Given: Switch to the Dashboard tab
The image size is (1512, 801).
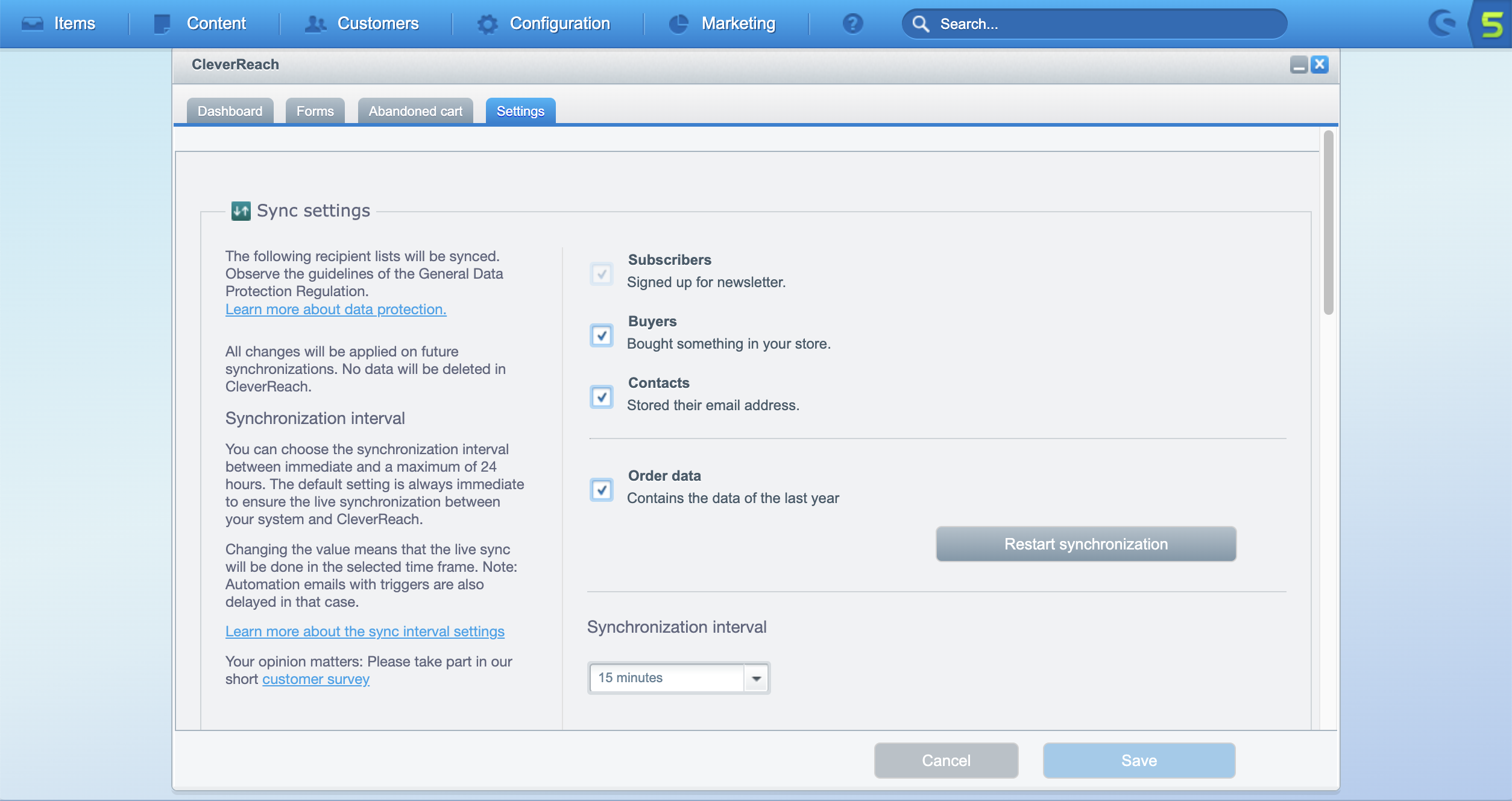Looking at the screenshot, I should (230, 111).
